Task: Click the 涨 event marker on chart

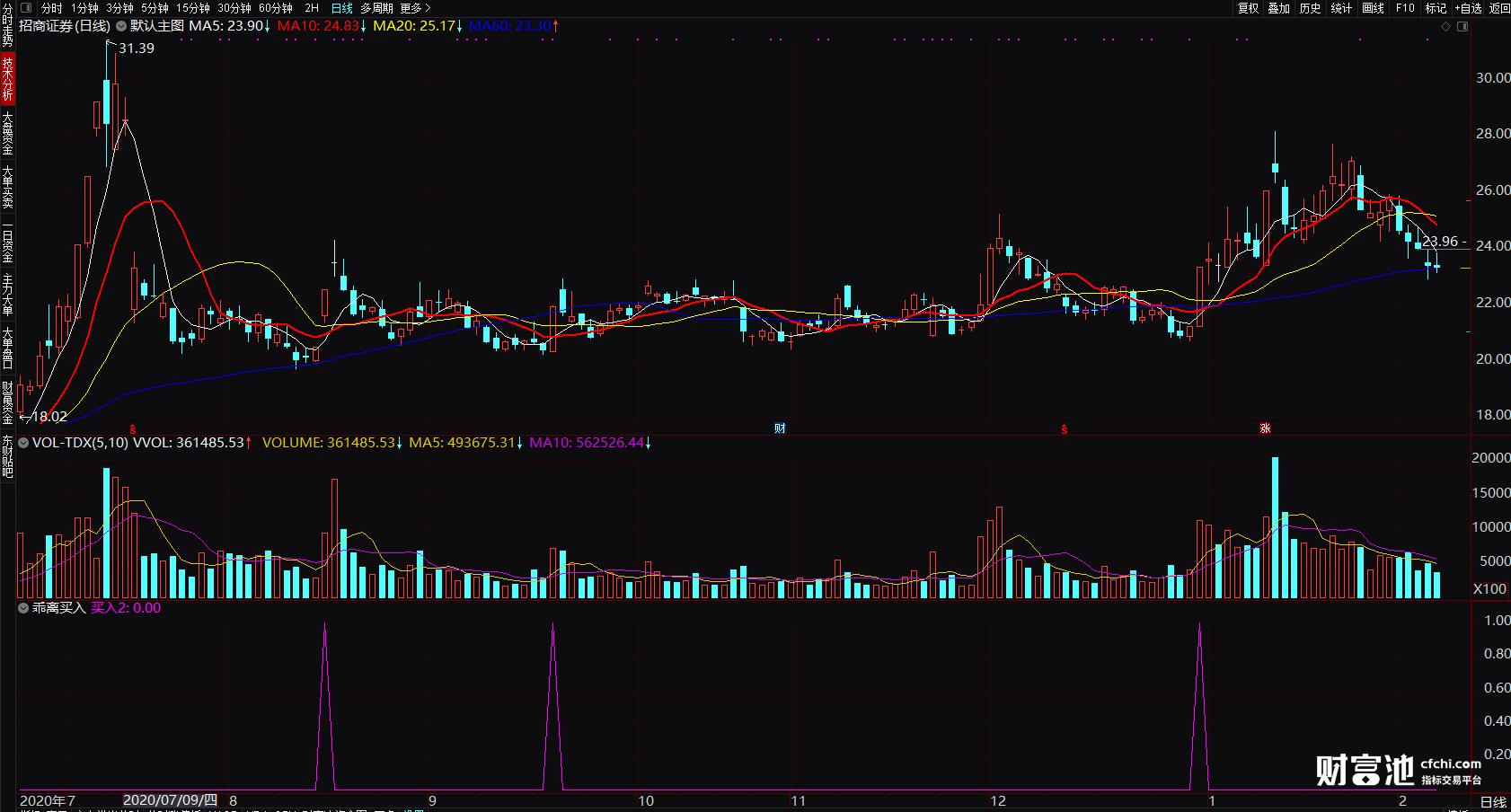Action: click(x=1265, y=428)
